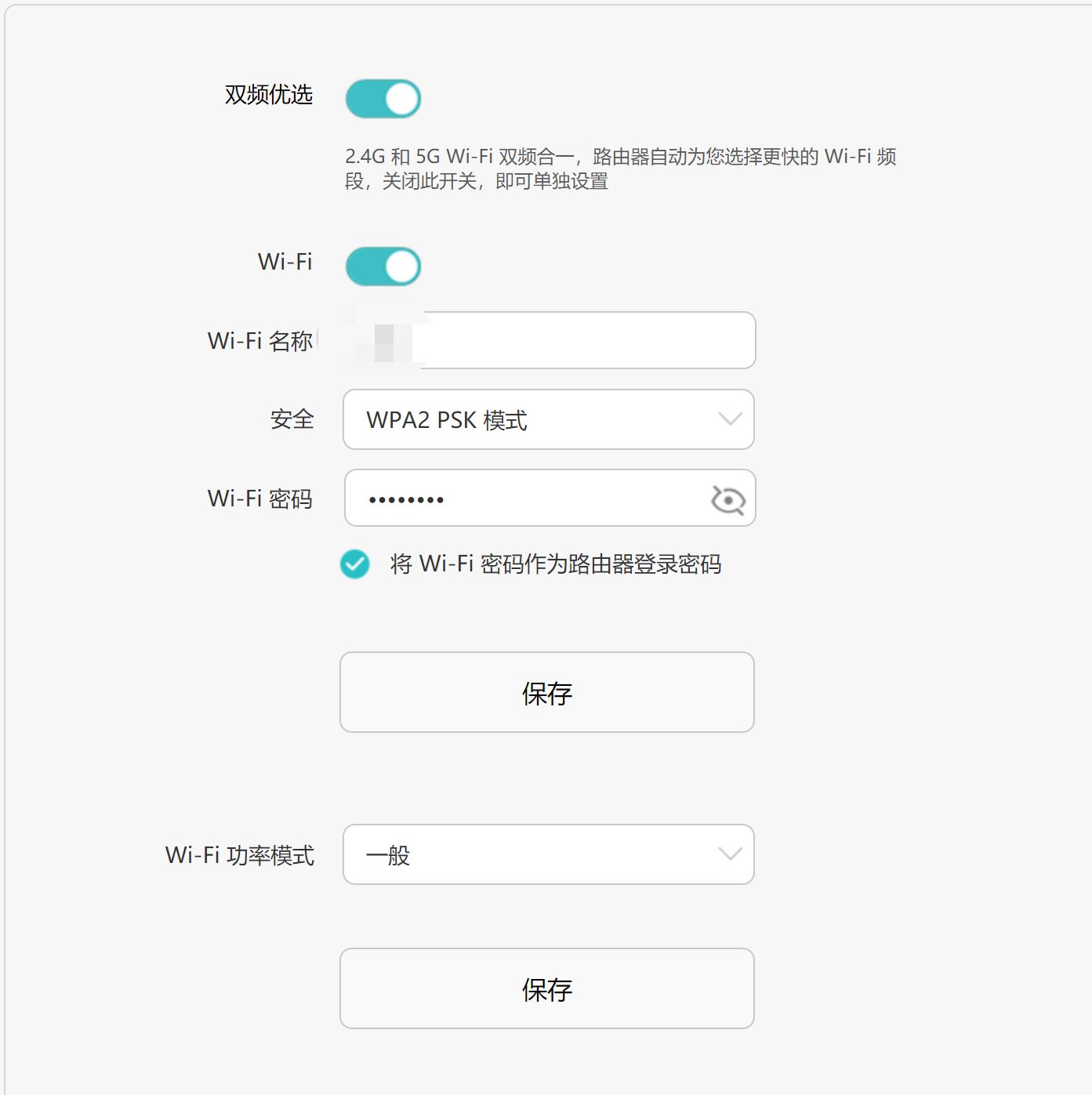The image size is (1092, 1095).
Task: Click the 2.4G 和 5G dual-band description text
Action: click(x=620, y=169)
